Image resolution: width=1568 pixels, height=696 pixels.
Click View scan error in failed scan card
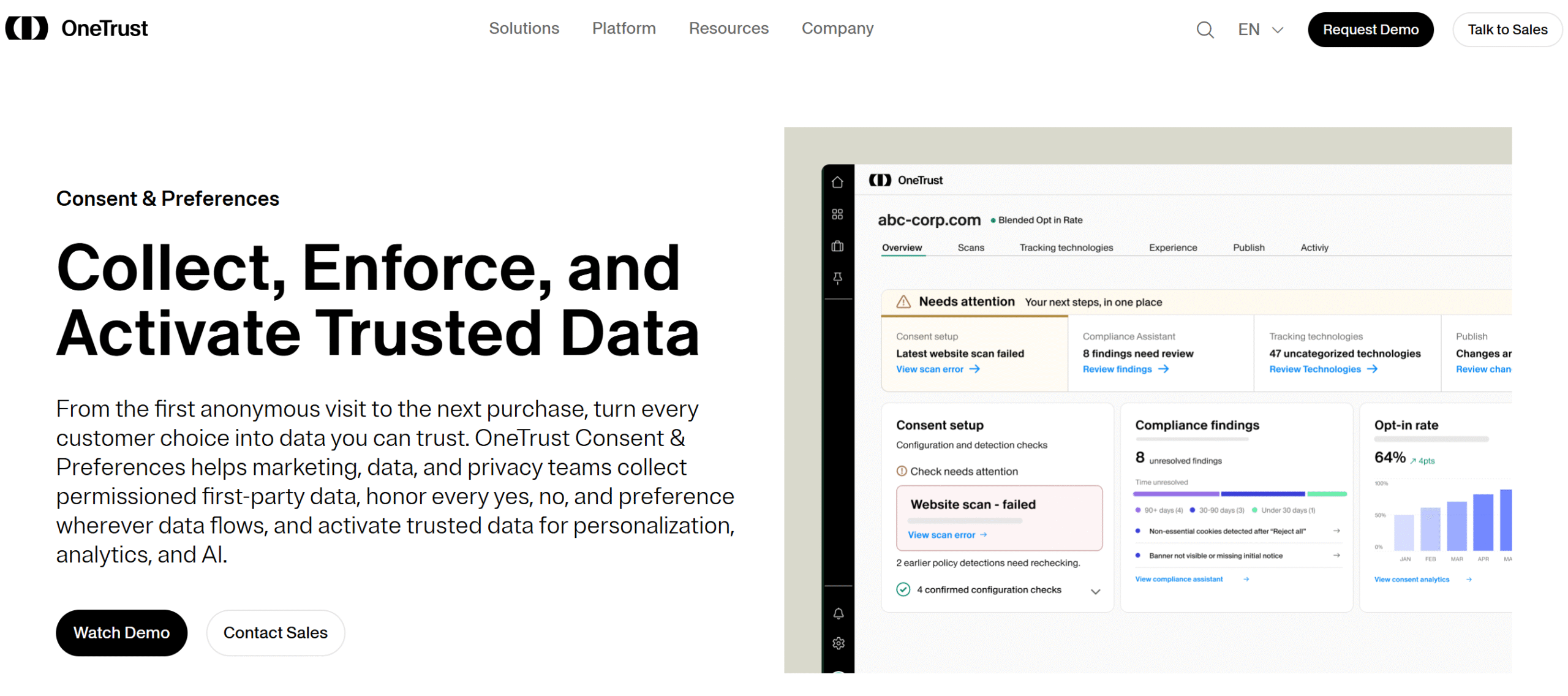coord(947,534)
